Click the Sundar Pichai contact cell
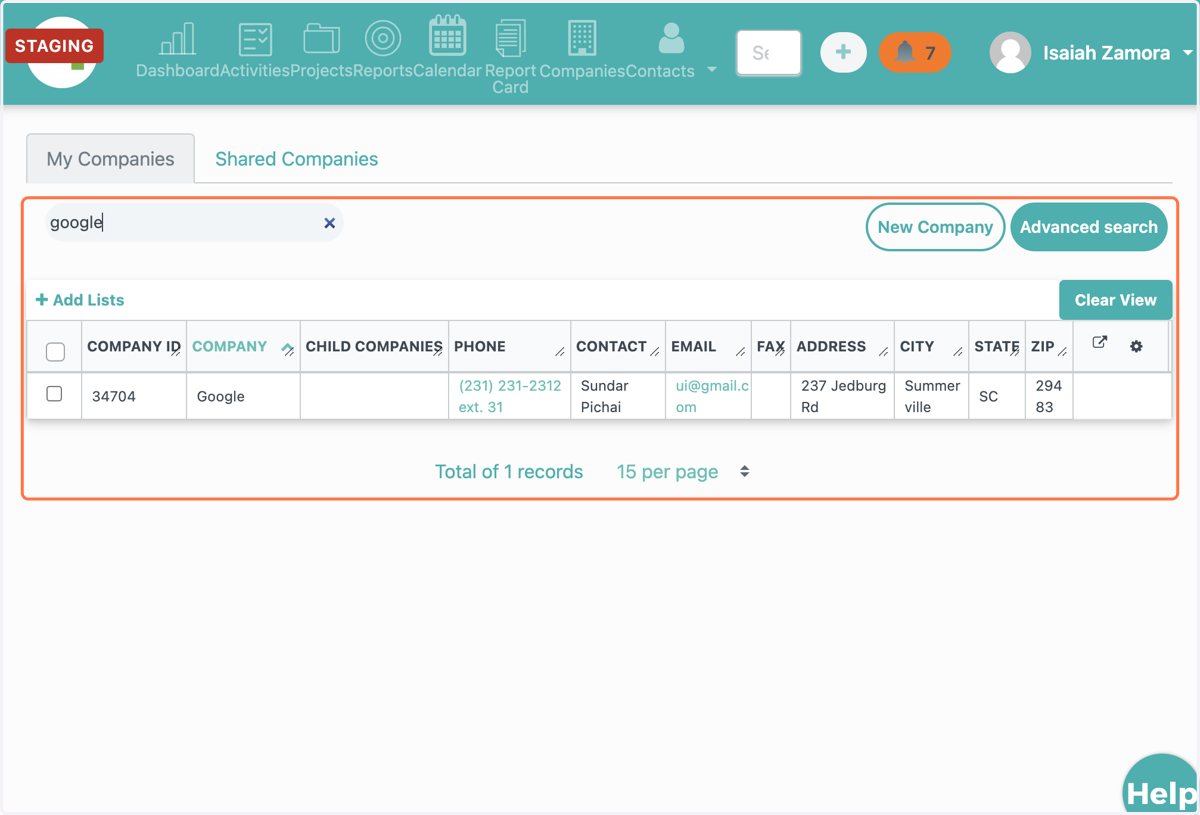 point(618,396)
